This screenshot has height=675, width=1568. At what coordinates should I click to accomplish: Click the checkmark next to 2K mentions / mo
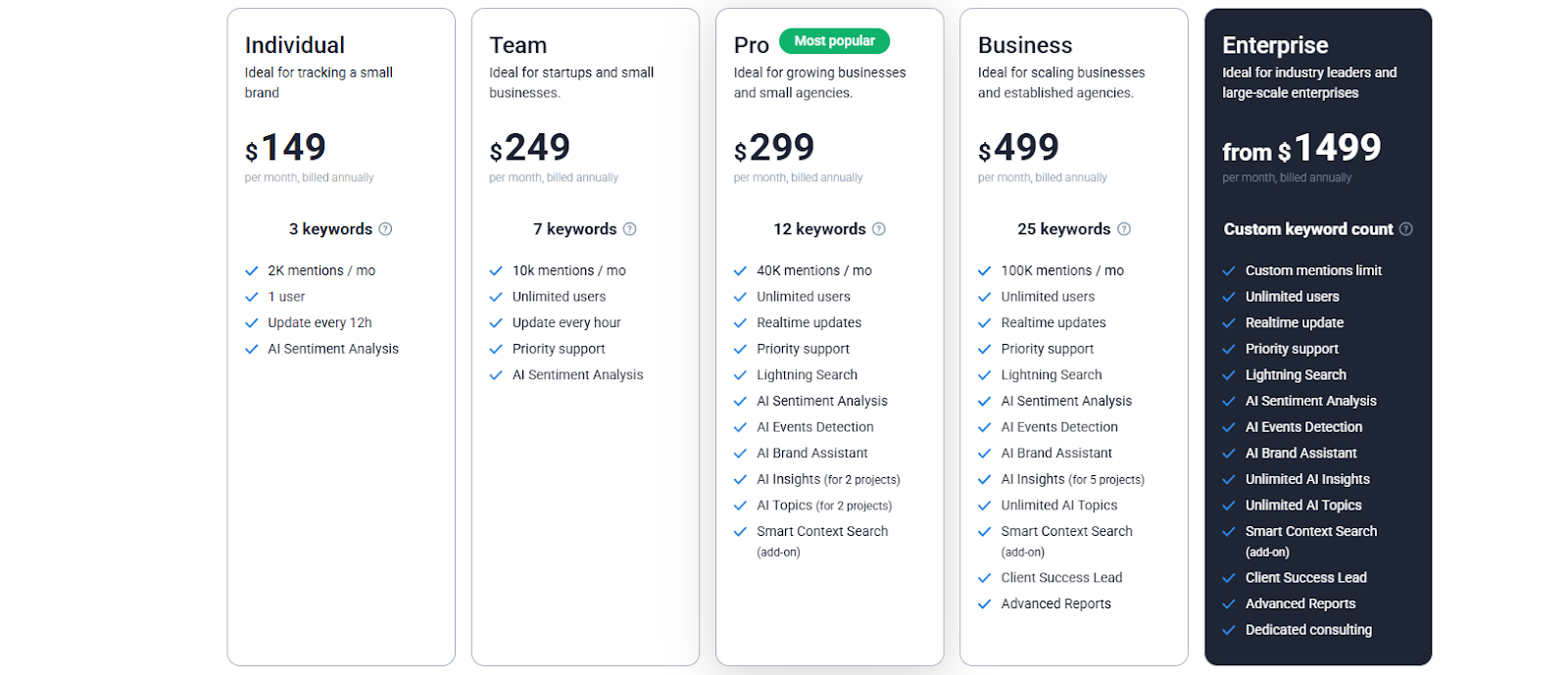(251, 271)
